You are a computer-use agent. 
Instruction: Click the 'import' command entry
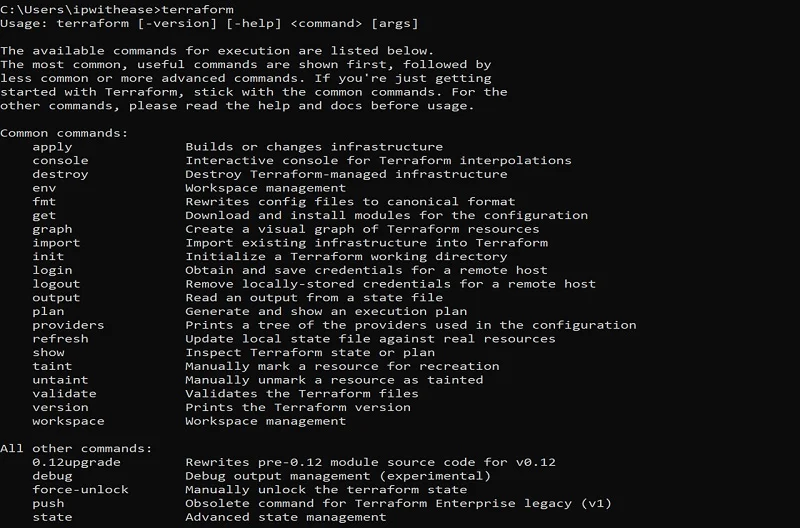coord(56,243)
